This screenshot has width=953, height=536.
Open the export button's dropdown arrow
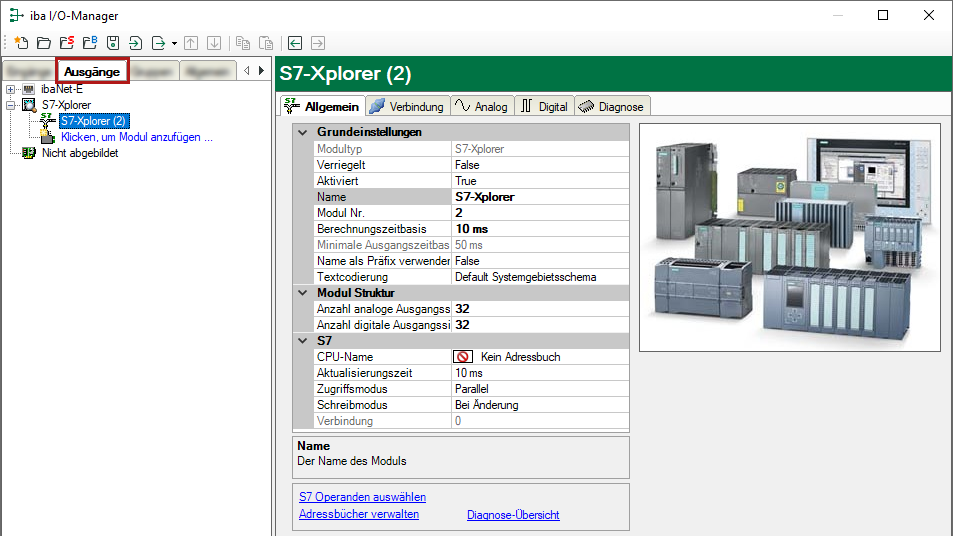174,43
